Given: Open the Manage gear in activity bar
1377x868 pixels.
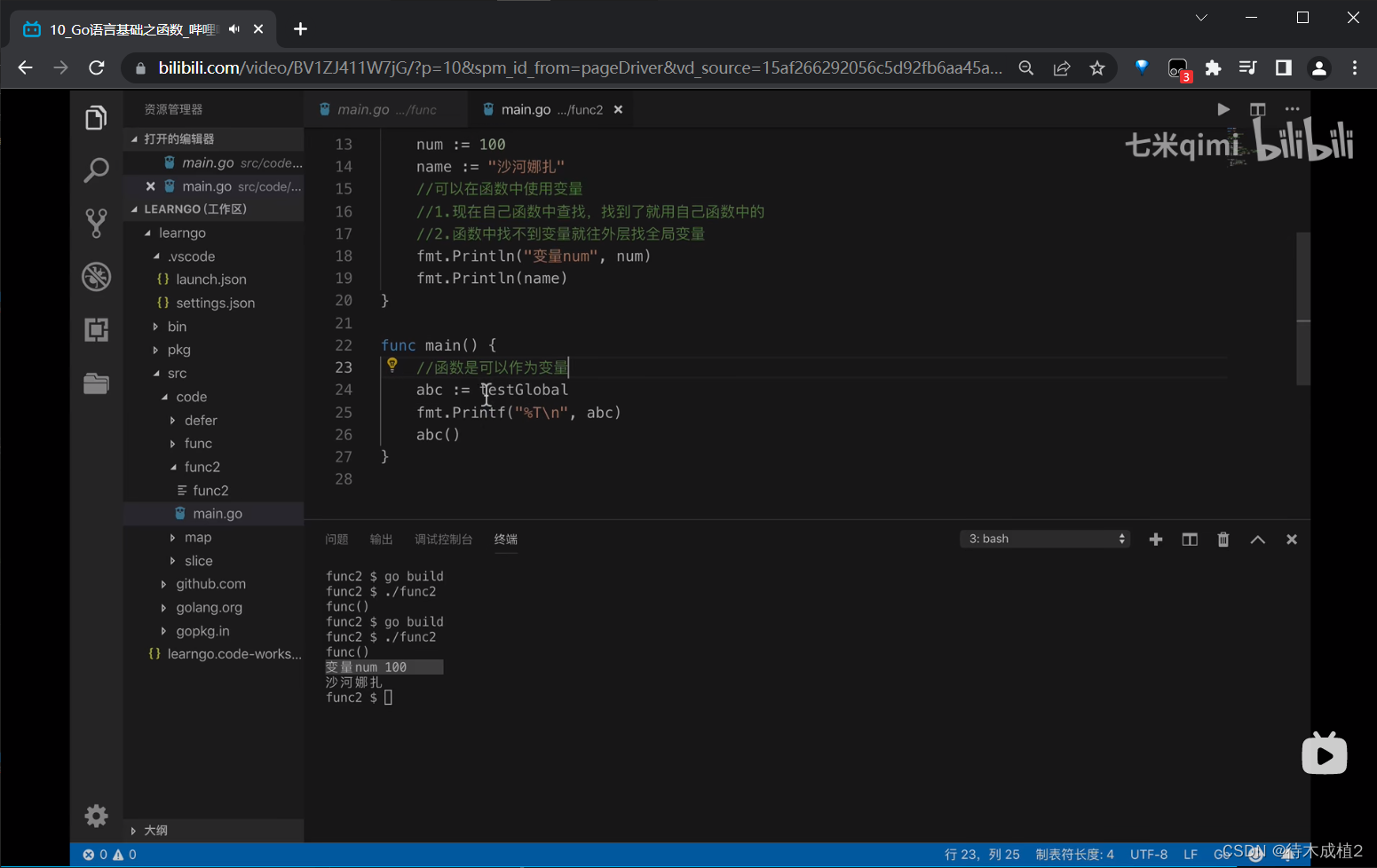Looking at the screenshot, I should pyautogui.click(x=96, y=816).
